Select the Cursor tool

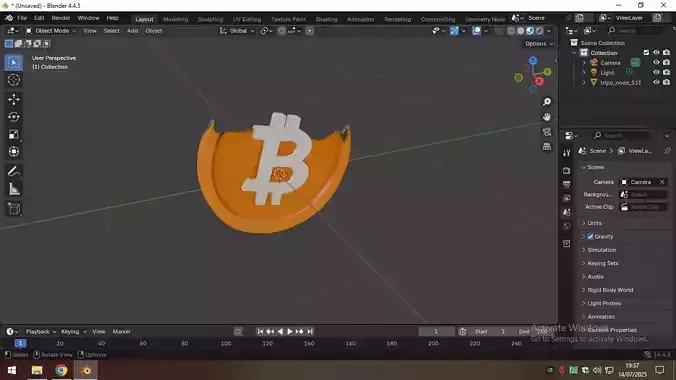14,80
